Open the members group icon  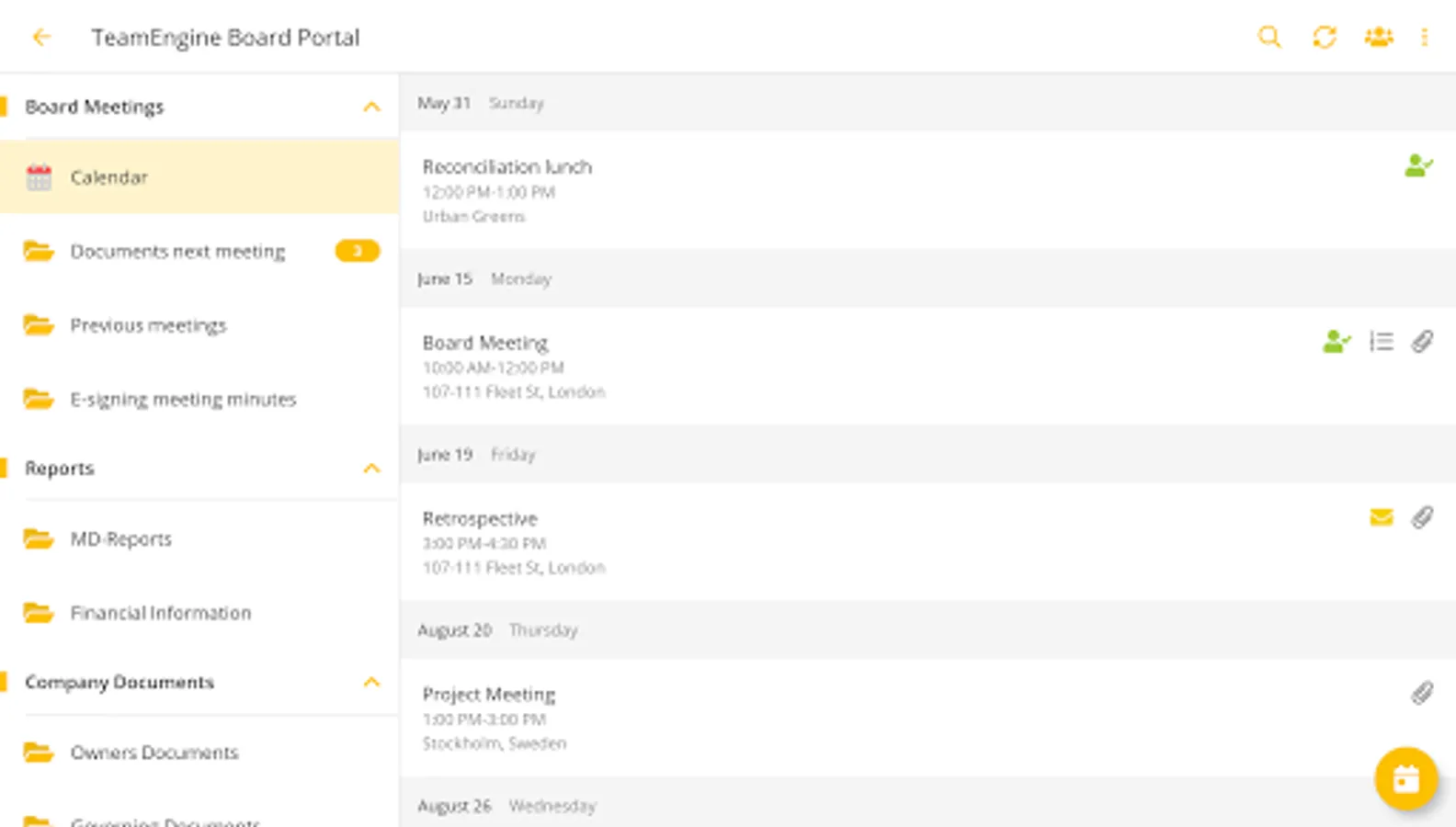[1378, 38]
